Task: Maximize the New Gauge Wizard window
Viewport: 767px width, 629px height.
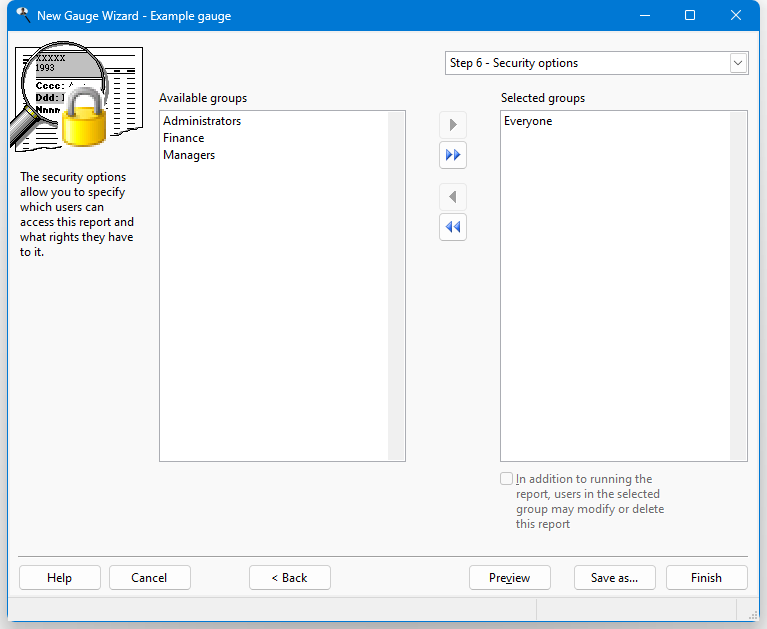Action: pos(690,15)
